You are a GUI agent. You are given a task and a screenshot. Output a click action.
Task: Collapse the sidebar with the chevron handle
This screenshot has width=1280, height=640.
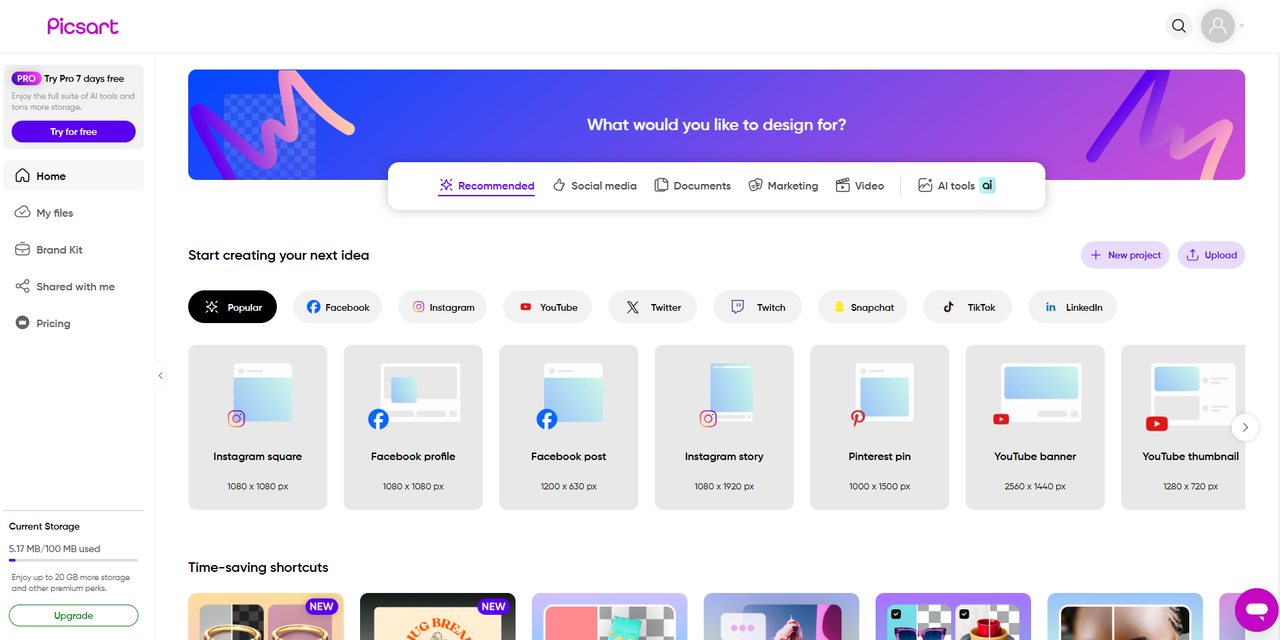(x=160, y=376)
